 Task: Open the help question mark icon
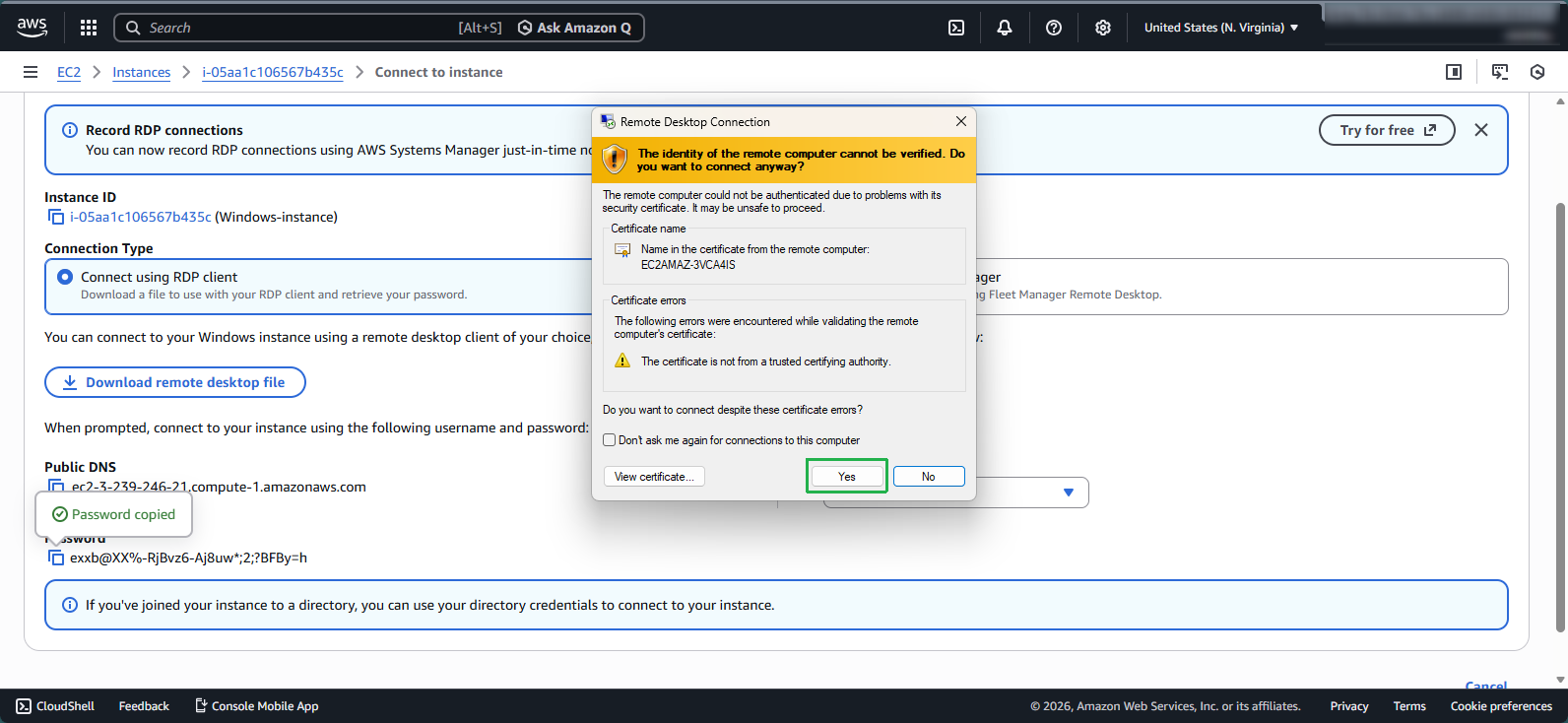tap(1054, 28)
